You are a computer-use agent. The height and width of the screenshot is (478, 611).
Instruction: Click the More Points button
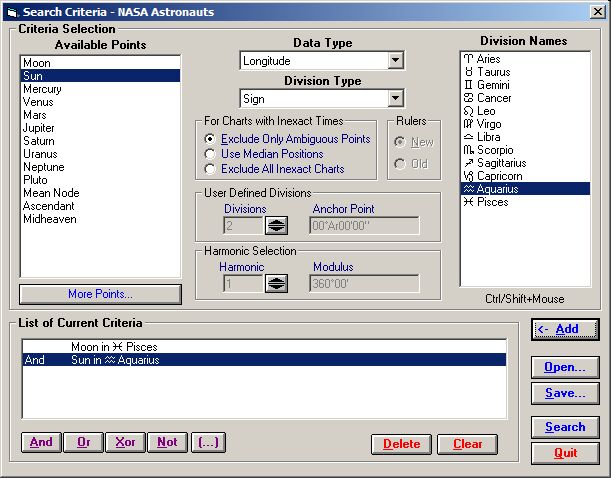coord(100,294)
